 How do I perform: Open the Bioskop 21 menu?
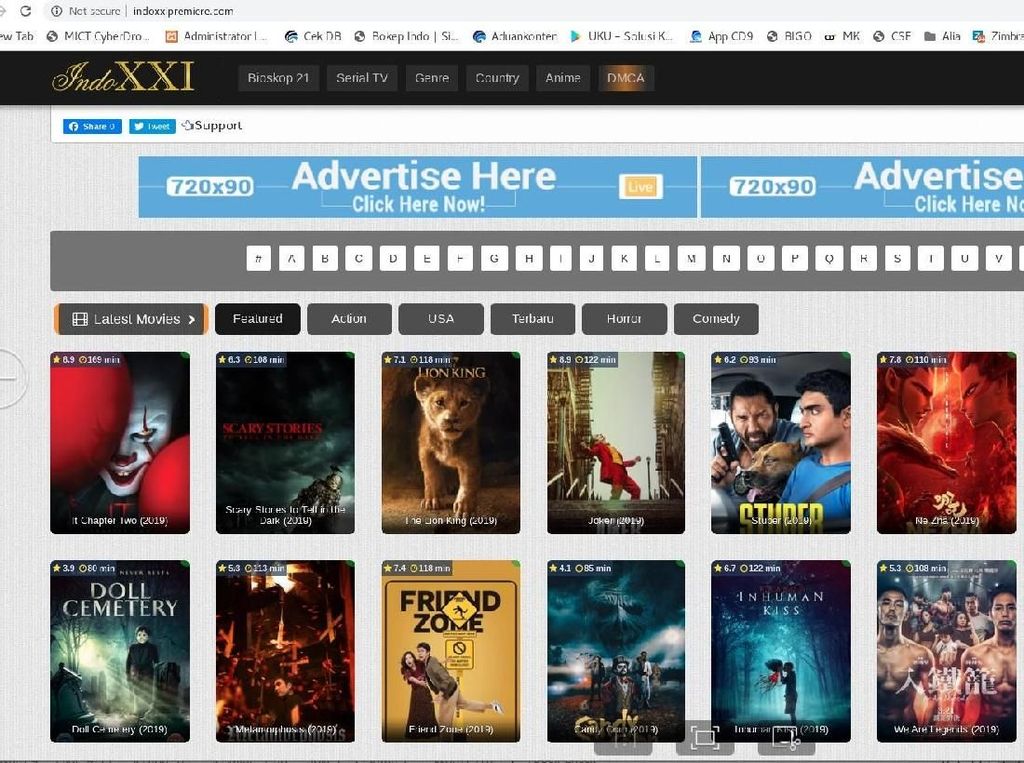point(278,78)
